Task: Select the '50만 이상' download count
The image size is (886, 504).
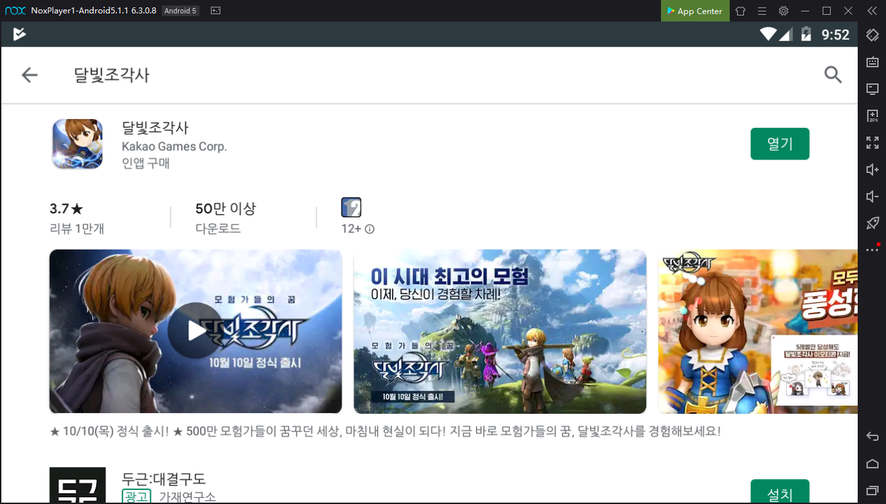Action: click(x=225, y=208)
